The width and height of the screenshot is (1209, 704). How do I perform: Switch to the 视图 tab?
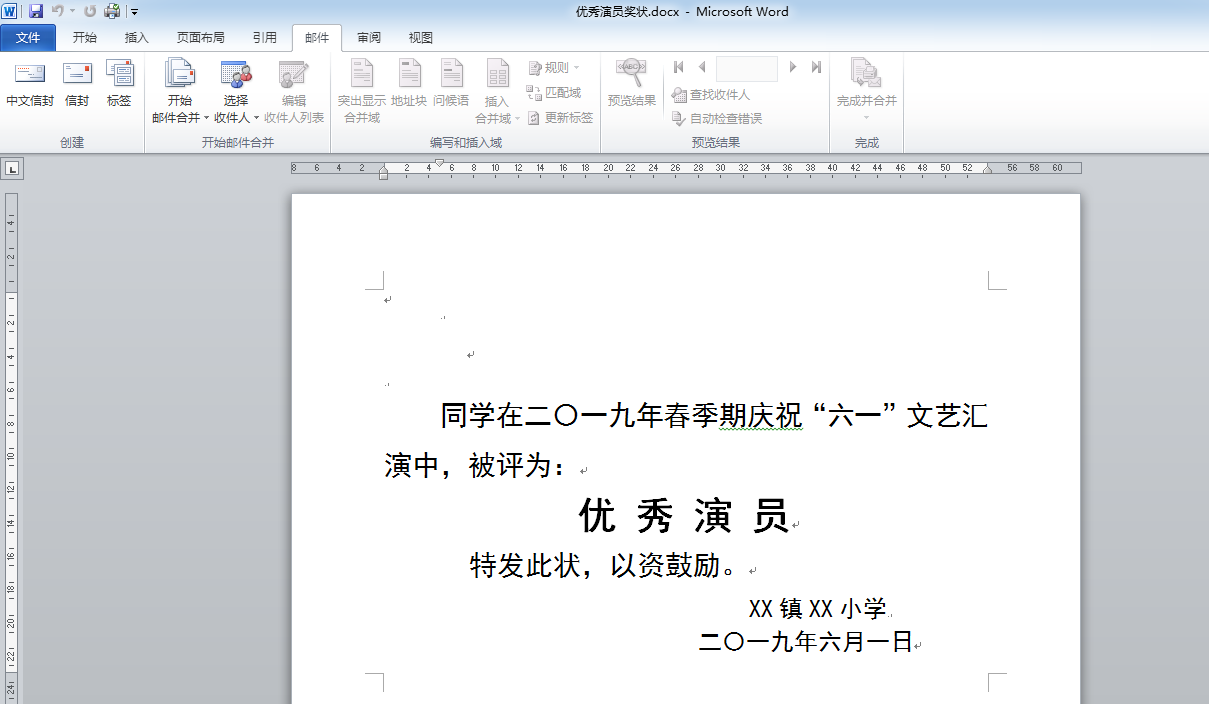click(421, 38)
